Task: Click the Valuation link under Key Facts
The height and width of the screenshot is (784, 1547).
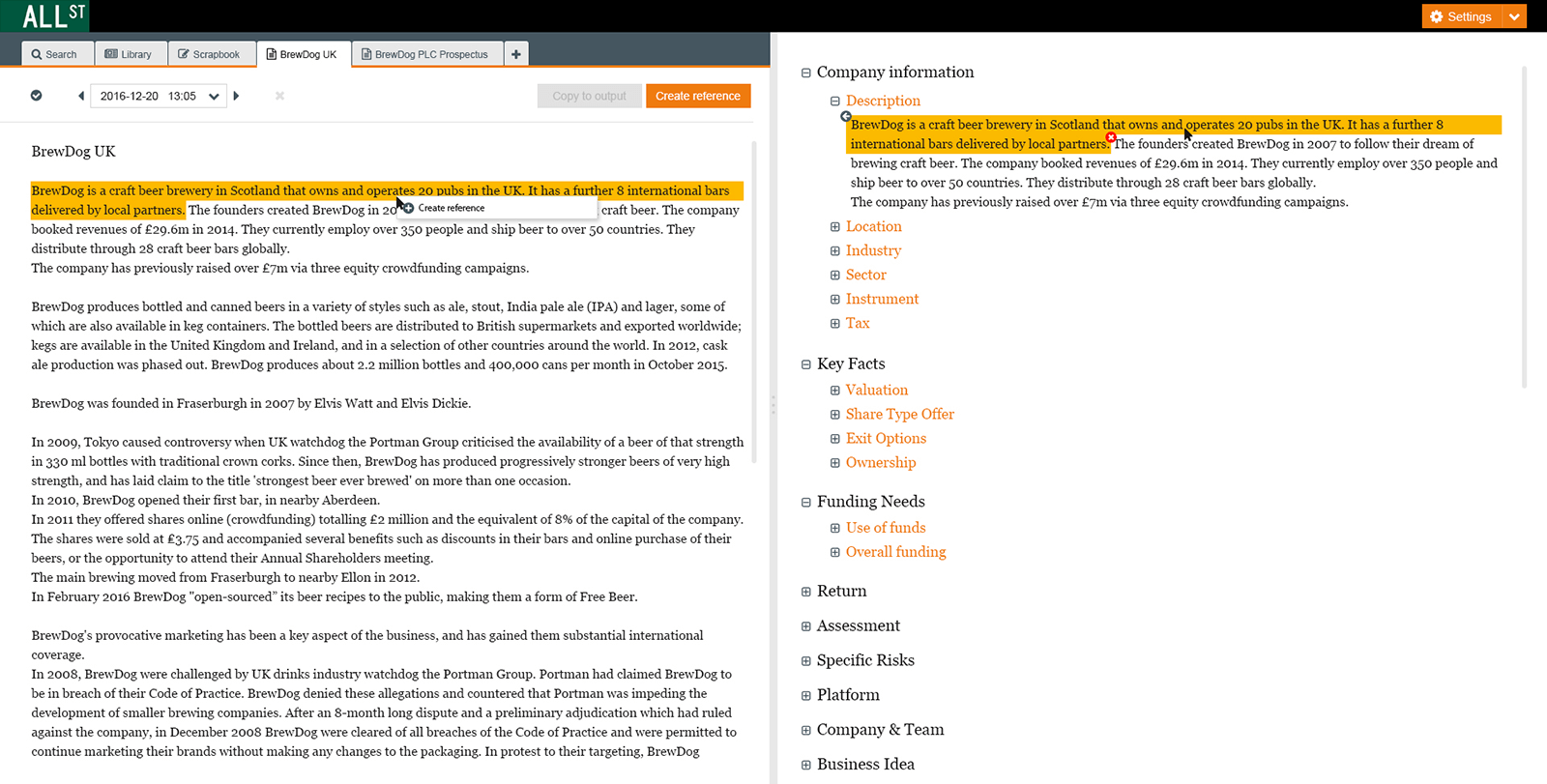Action: pos(876,390)
